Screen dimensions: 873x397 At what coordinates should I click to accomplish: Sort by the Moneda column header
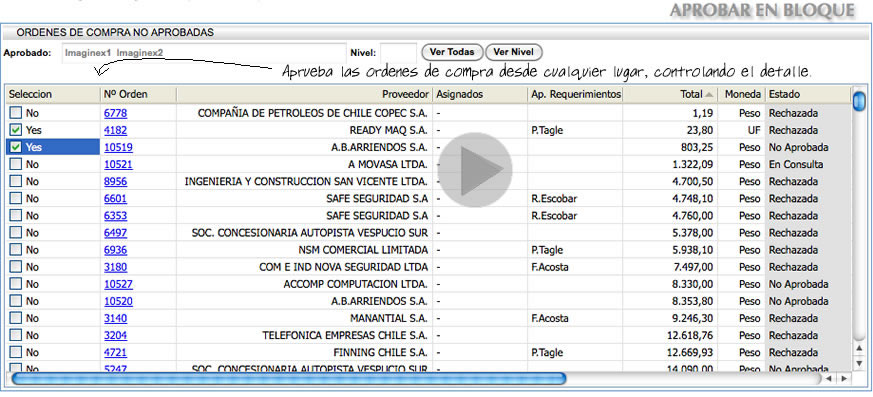coord(742,95)
